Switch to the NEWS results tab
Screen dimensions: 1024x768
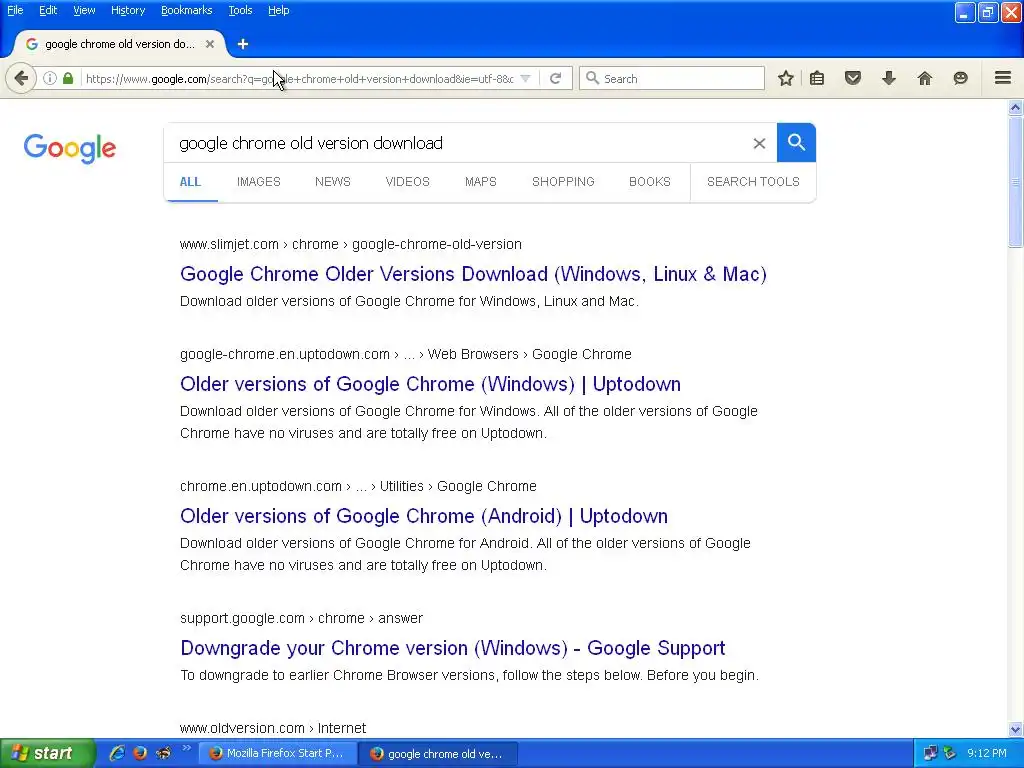point(332,182)
